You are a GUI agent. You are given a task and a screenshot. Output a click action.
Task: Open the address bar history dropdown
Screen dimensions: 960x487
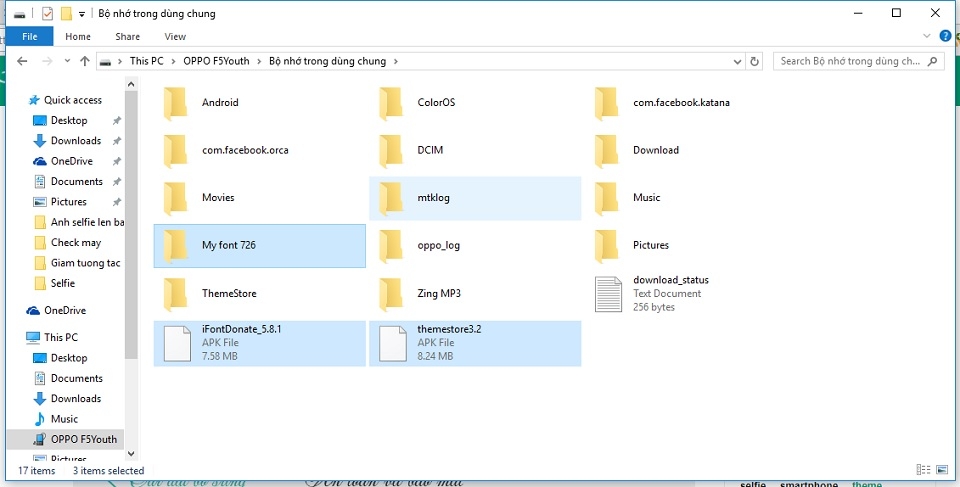click(x=738, y=61)
